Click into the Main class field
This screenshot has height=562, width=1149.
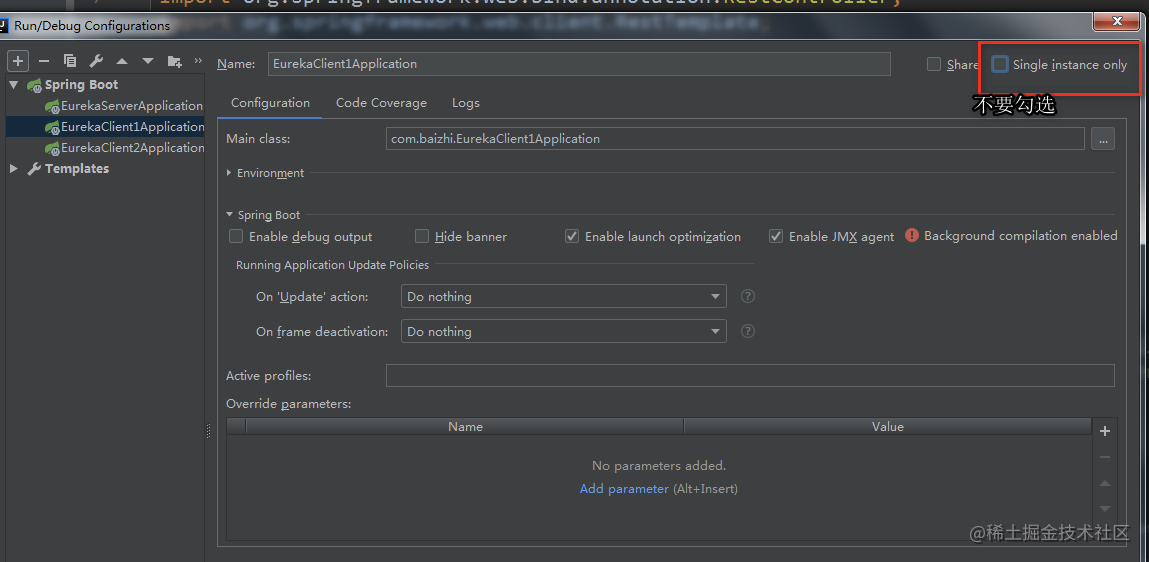point(735,138)
